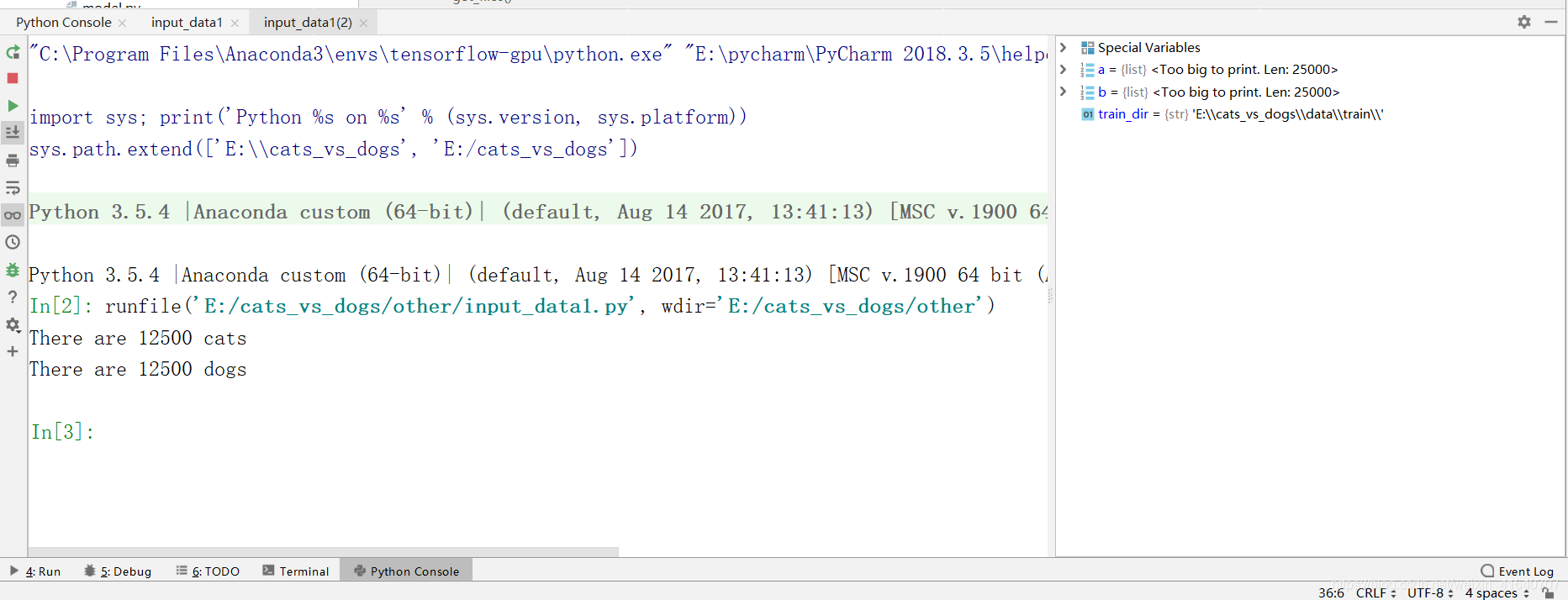Screen dimensions: 1568x600
Task: Click the 36:6 cursor position indicator
Action: tap(1331, 592)
